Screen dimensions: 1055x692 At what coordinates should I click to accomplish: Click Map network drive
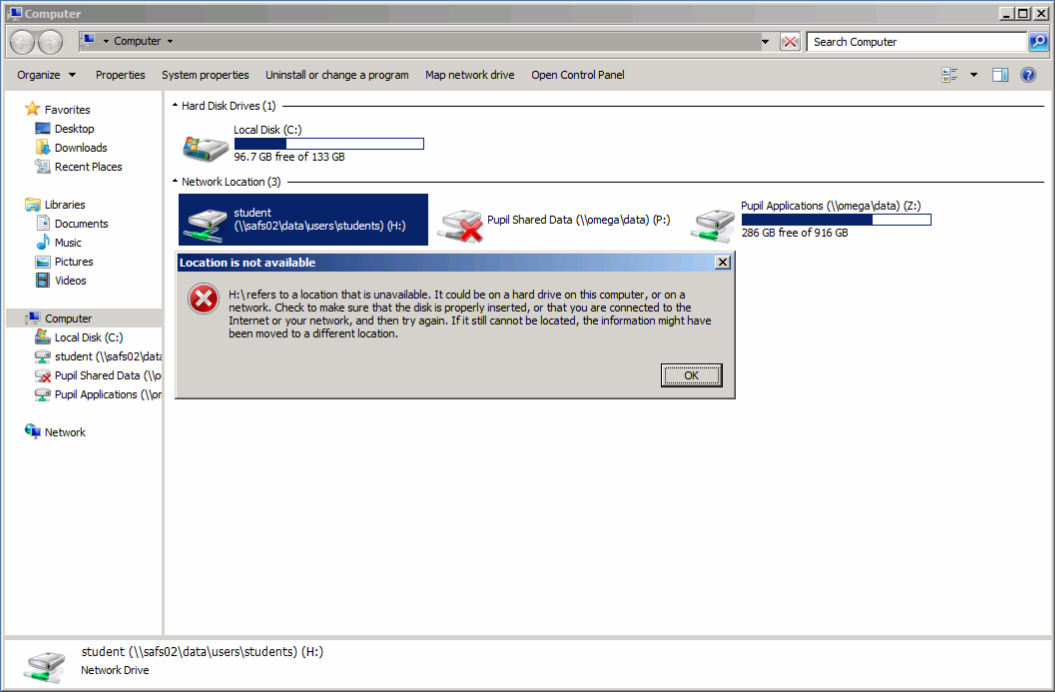coord(470,75)
